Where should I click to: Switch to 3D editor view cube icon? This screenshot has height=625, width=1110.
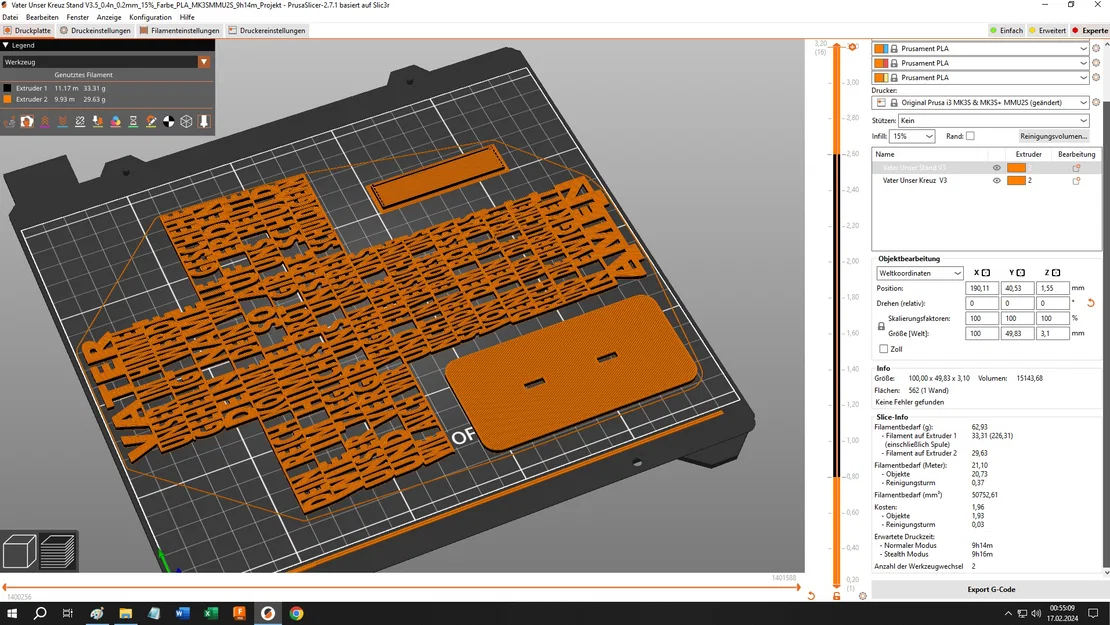tap(19, 551)
